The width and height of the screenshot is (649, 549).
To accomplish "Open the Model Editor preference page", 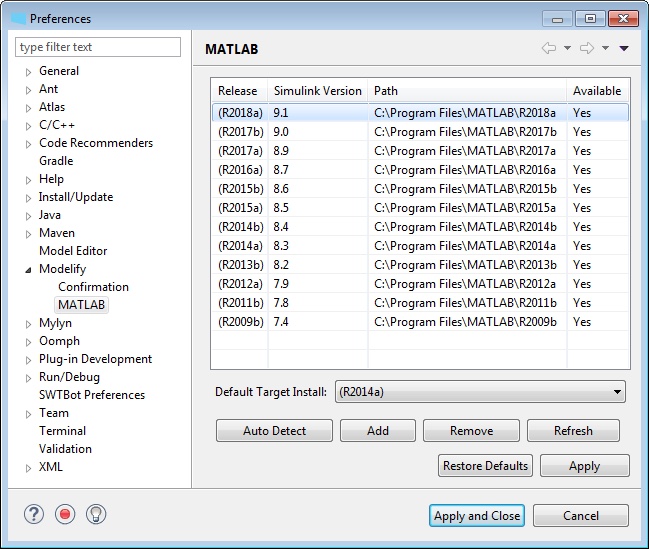I will point(73,250).
